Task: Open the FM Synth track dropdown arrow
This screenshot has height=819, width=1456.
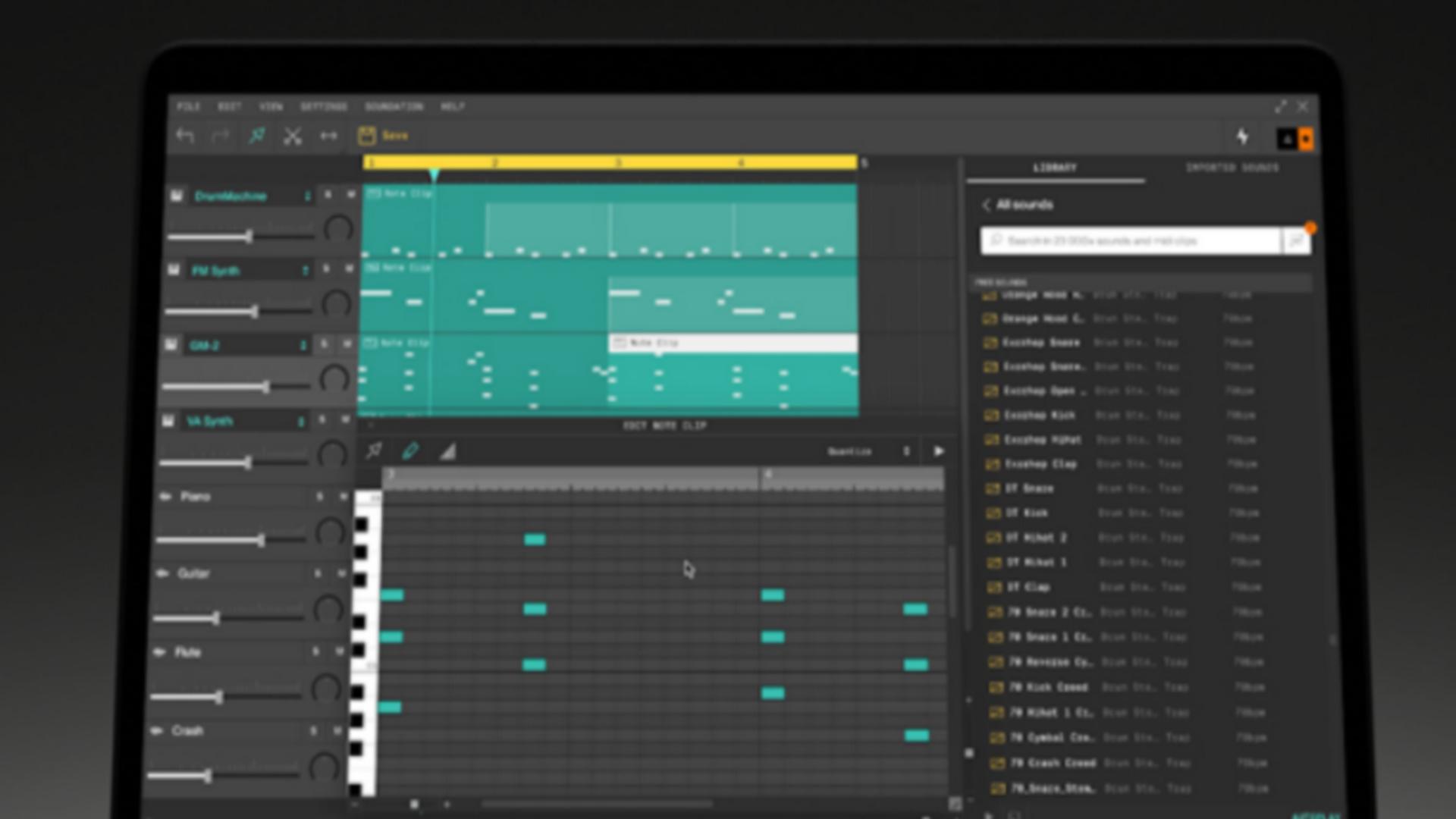Action: pyautogui.click(x=306, y=270)
